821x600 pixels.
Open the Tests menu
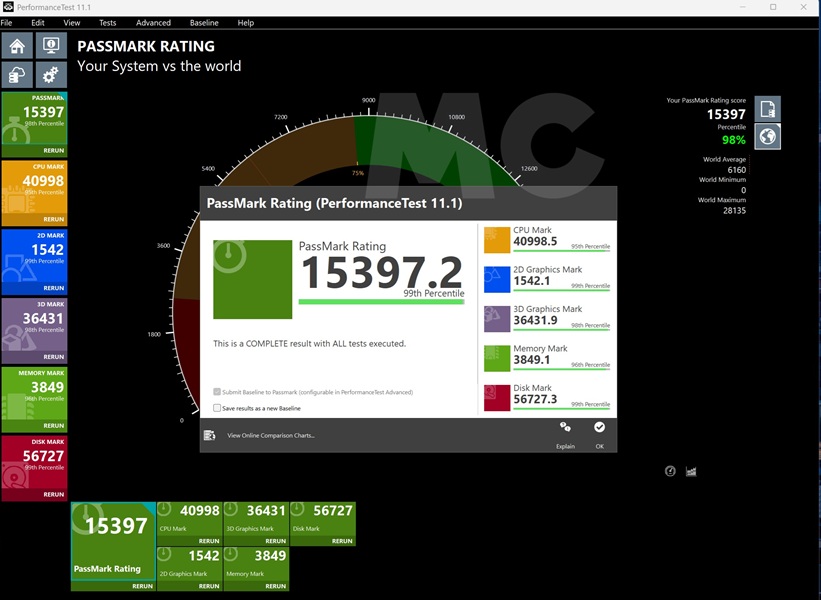107,23
